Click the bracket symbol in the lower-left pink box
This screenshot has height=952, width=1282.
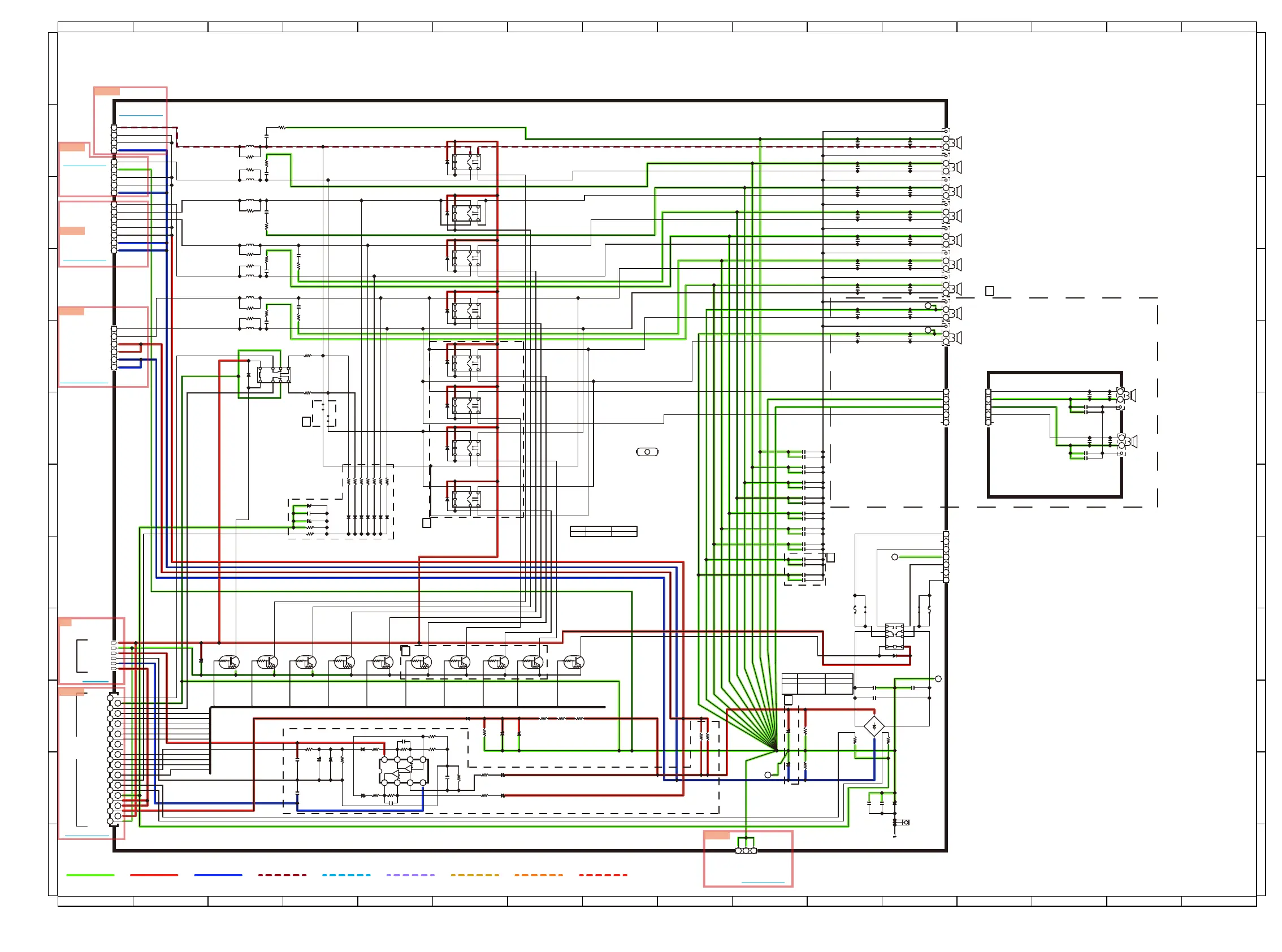tap(82, 655)
